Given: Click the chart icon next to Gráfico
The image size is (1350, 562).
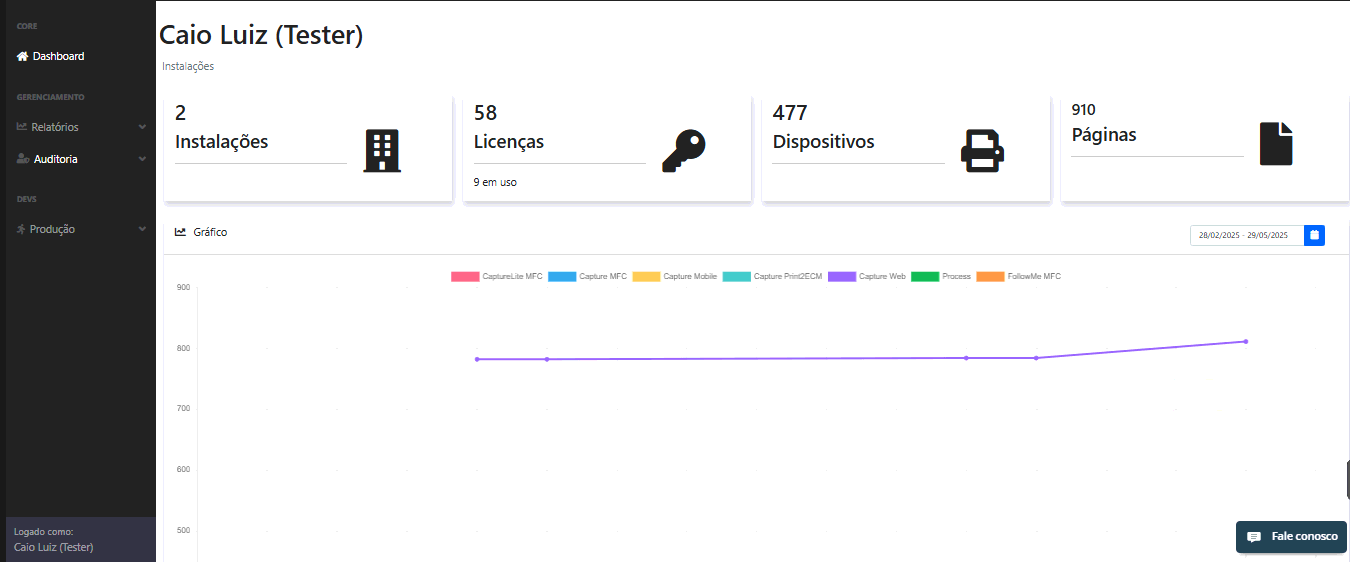Looking at the screenshot, I should pyautogui.click(x=180, y=232).
